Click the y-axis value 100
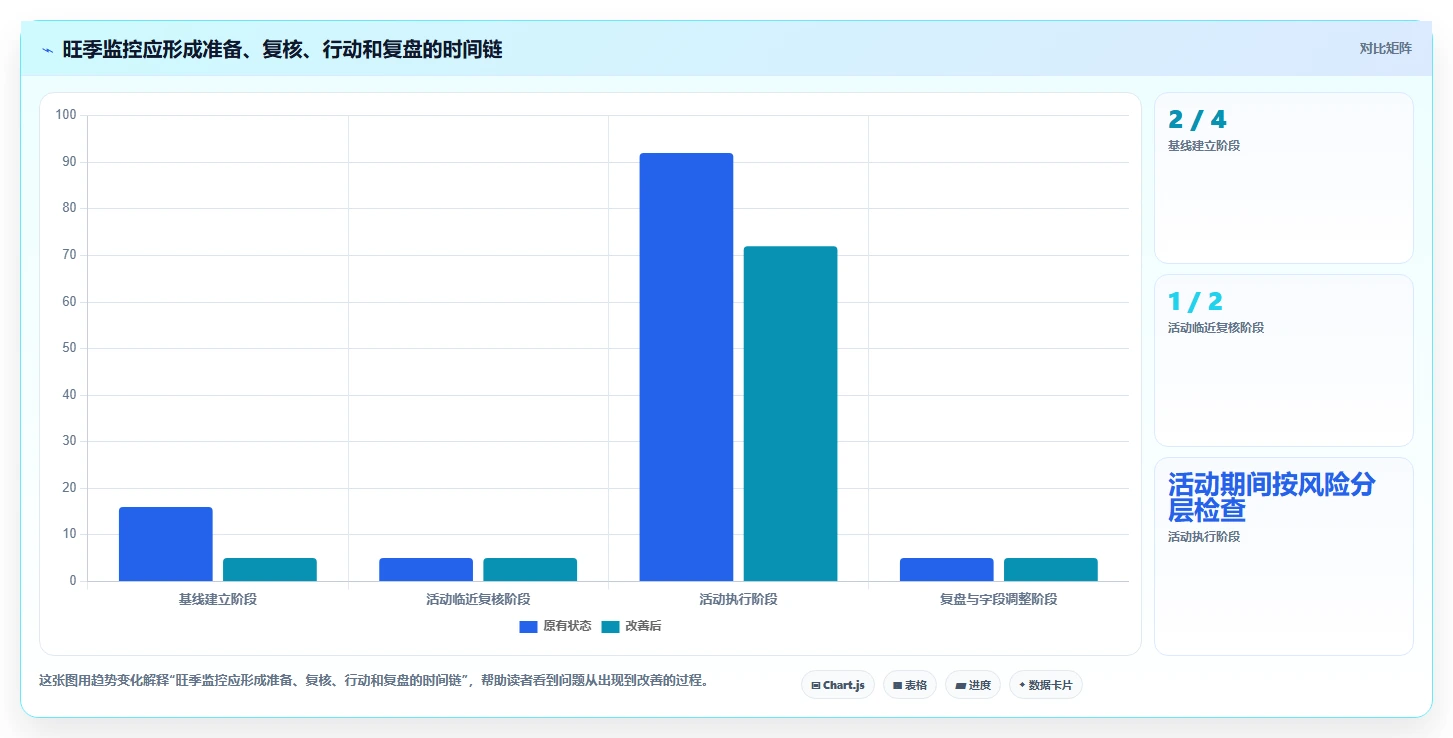Screen dimensions: 1453x738 click(66, 115)
